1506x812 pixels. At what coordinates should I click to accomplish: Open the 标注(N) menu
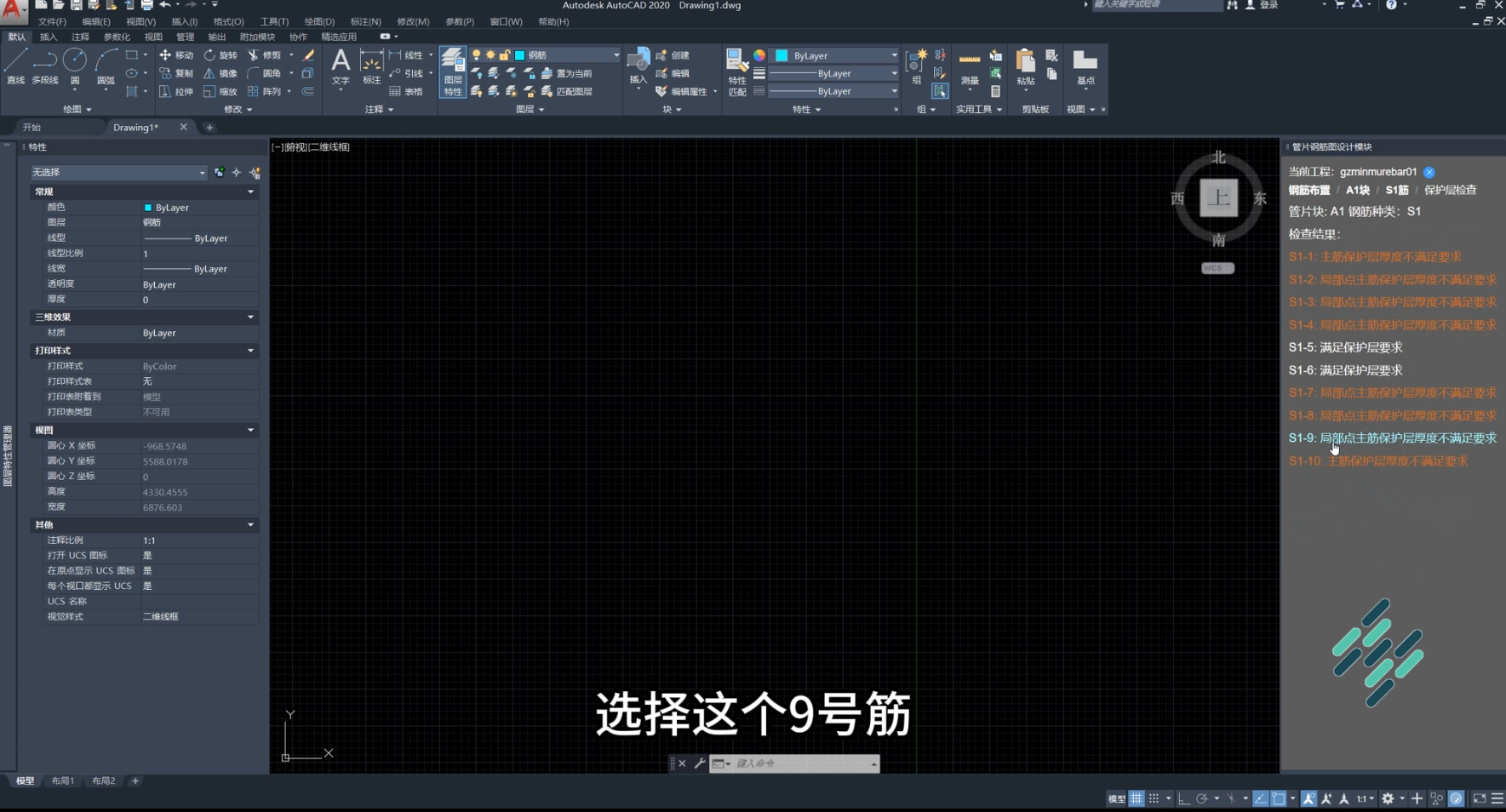point(366,21)
